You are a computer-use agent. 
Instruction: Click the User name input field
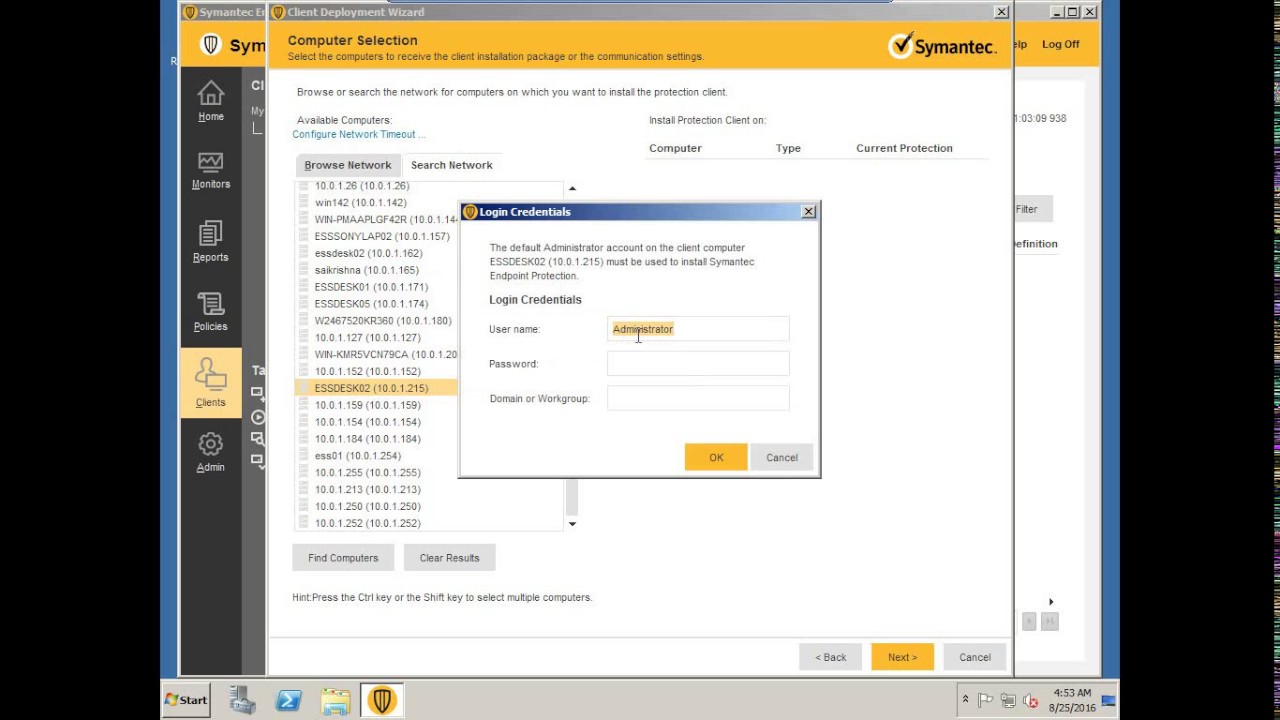[x=698, y=329]
